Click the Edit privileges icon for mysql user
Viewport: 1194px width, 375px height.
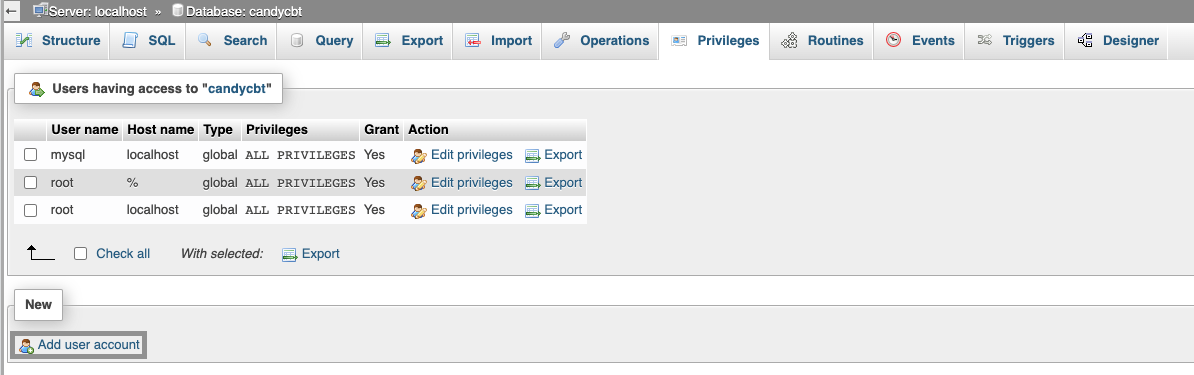pyautogui.click(x=419, y=155)
